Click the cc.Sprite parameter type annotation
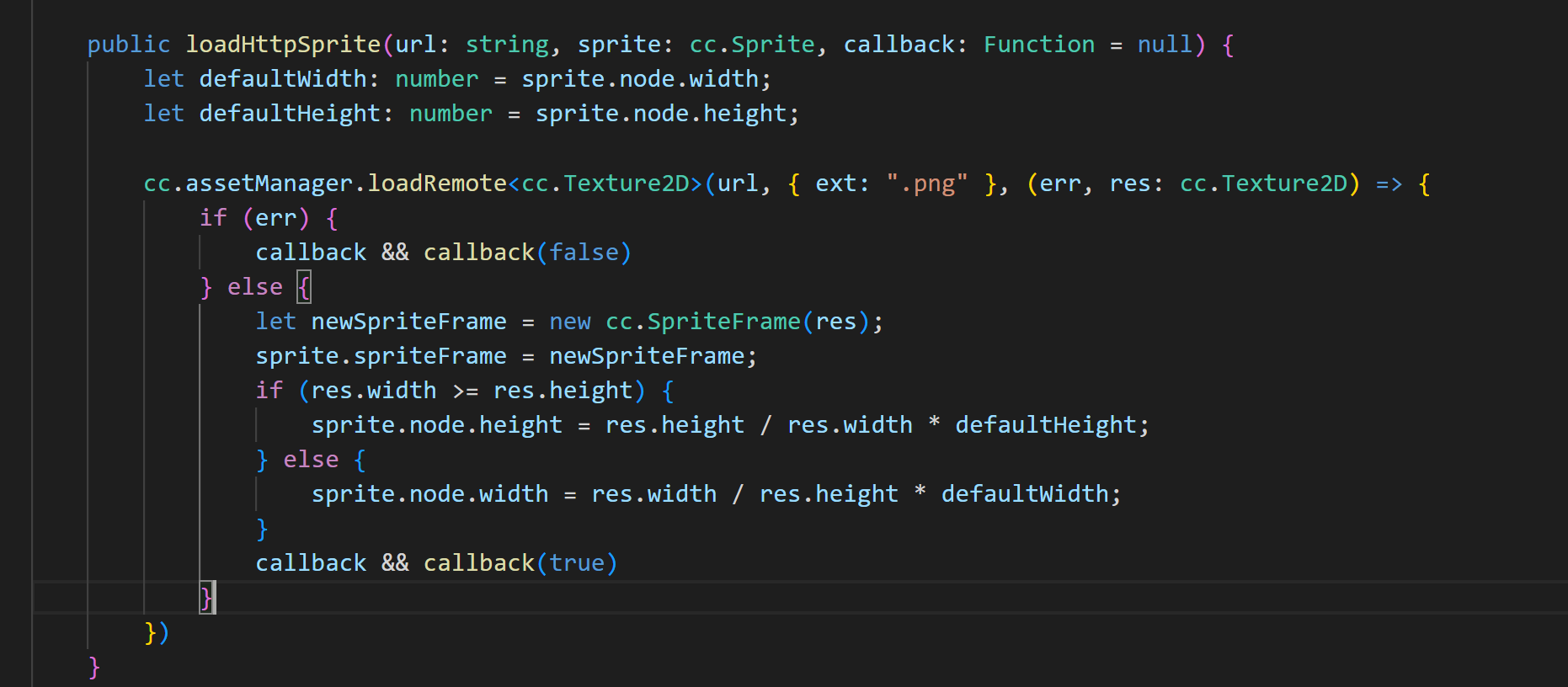The image size is (1568, 687). pos(752,45)
